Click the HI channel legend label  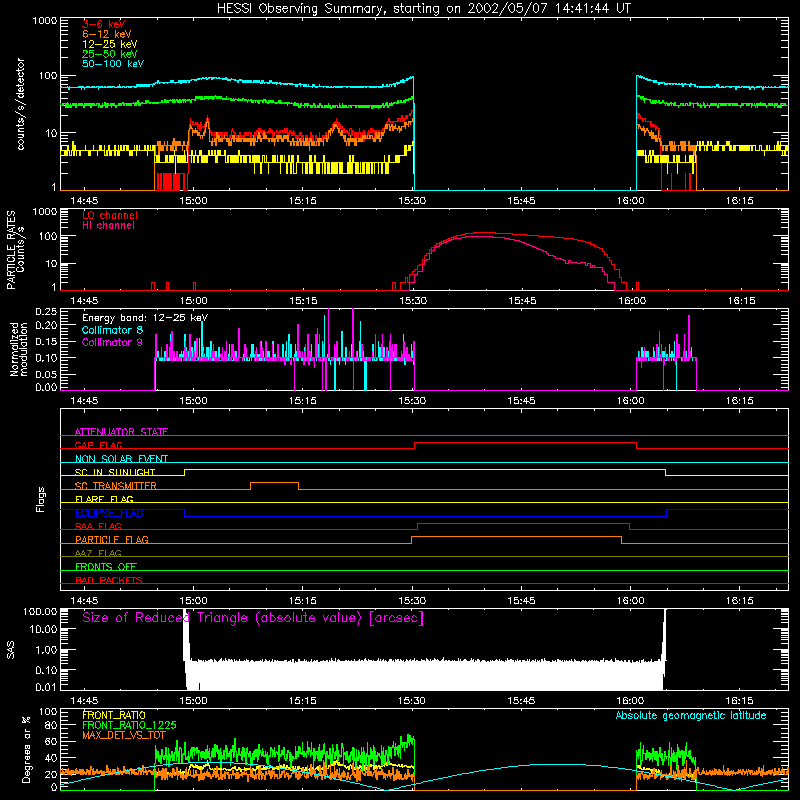[x=108, y=226]
